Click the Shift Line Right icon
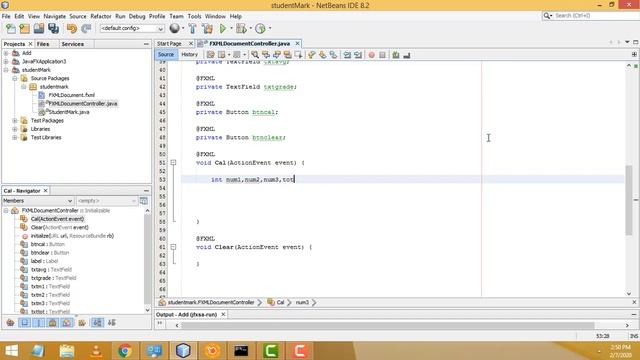Image resolution: width=640 pixels, height=360 pixels. pos(358,55)
